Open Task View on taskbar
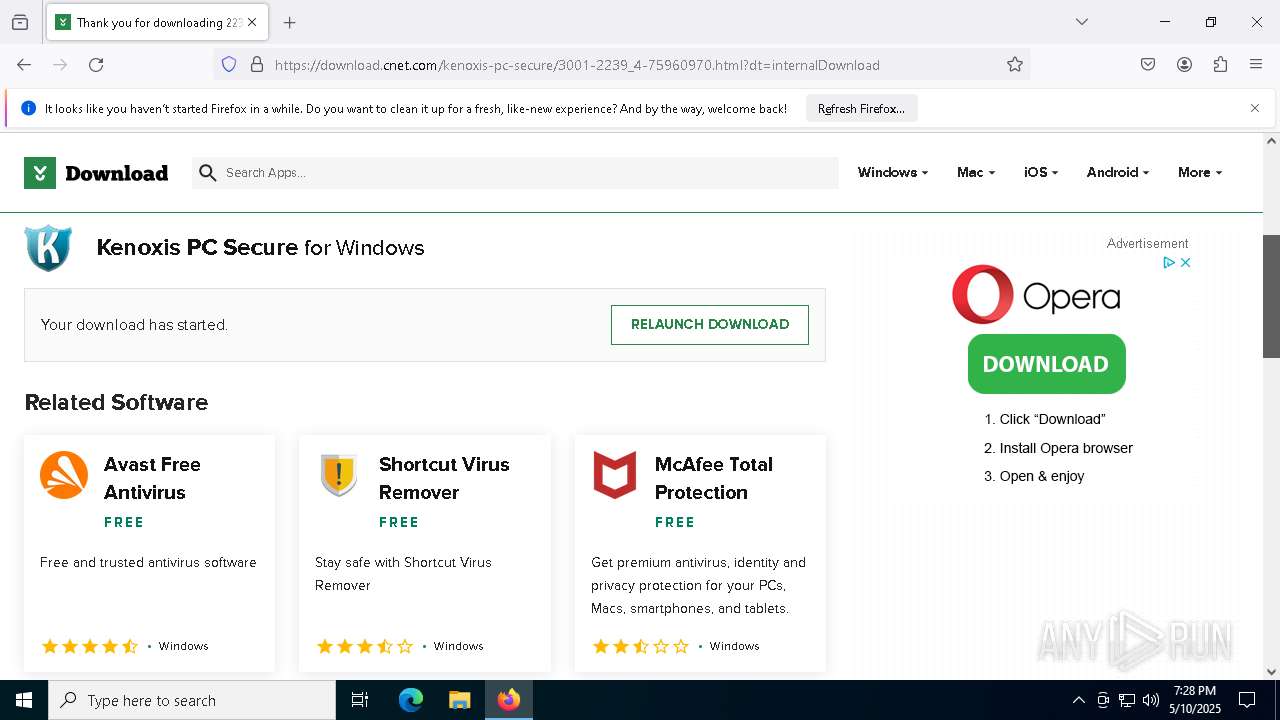 point(360,700)
